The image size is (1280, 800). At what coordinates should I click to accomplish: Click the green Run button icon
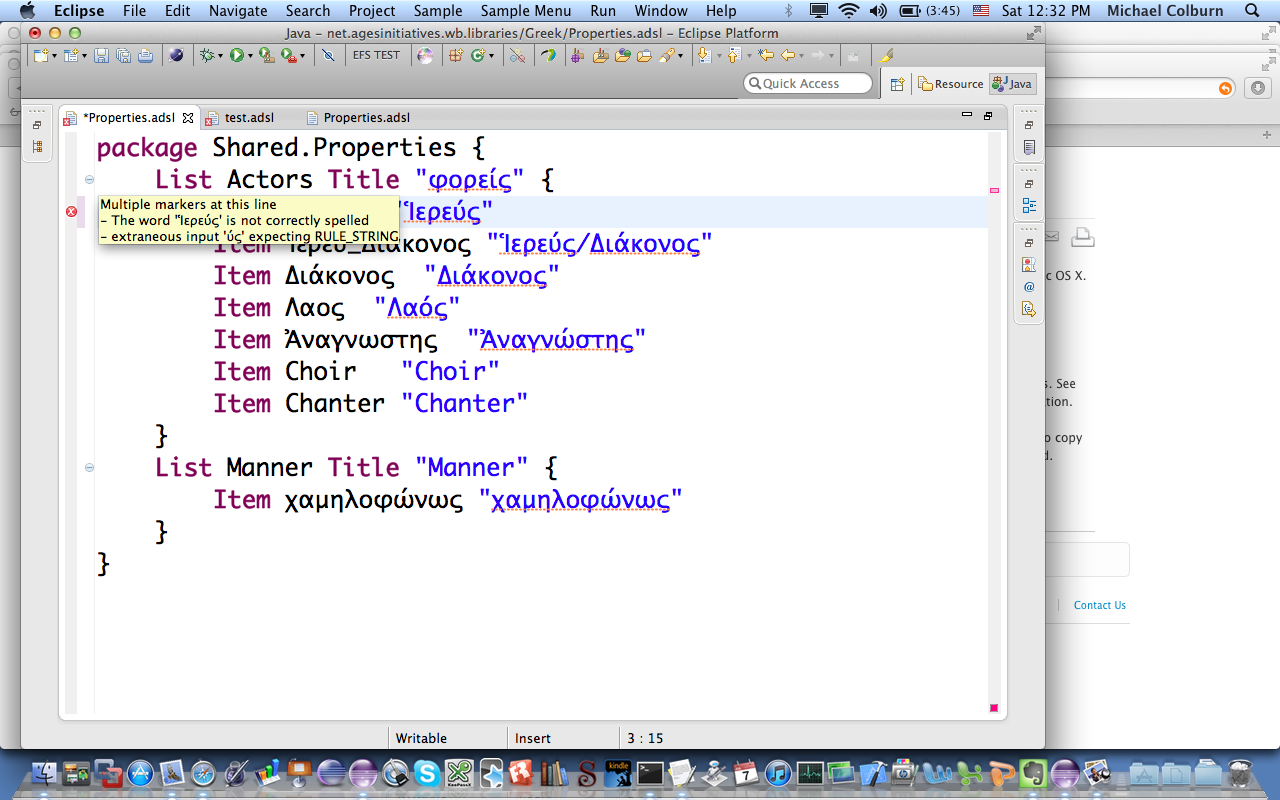pos(237,55)
